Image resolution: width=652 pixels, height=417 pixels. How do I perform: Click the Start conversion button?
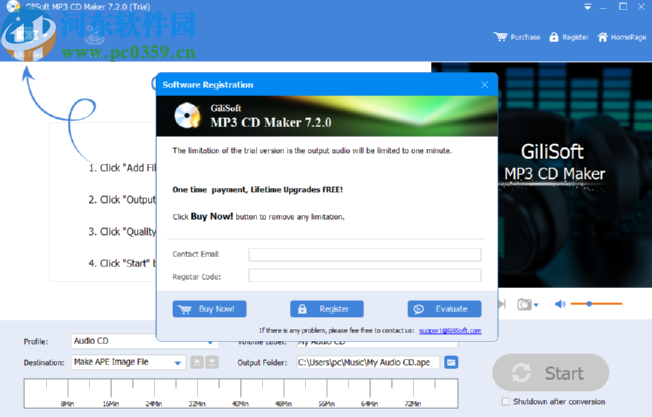click(551, 373)
